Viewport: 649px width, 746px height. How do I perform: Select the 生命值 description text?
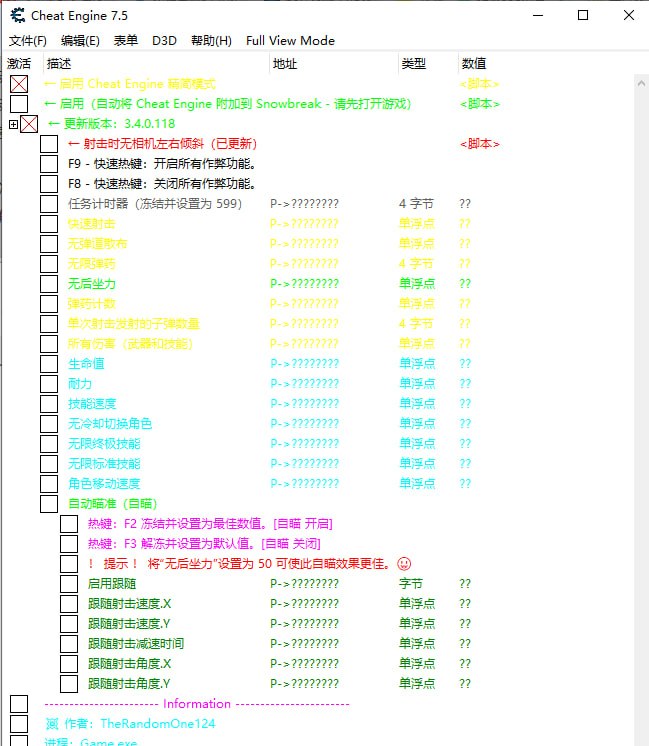(86, 364)
